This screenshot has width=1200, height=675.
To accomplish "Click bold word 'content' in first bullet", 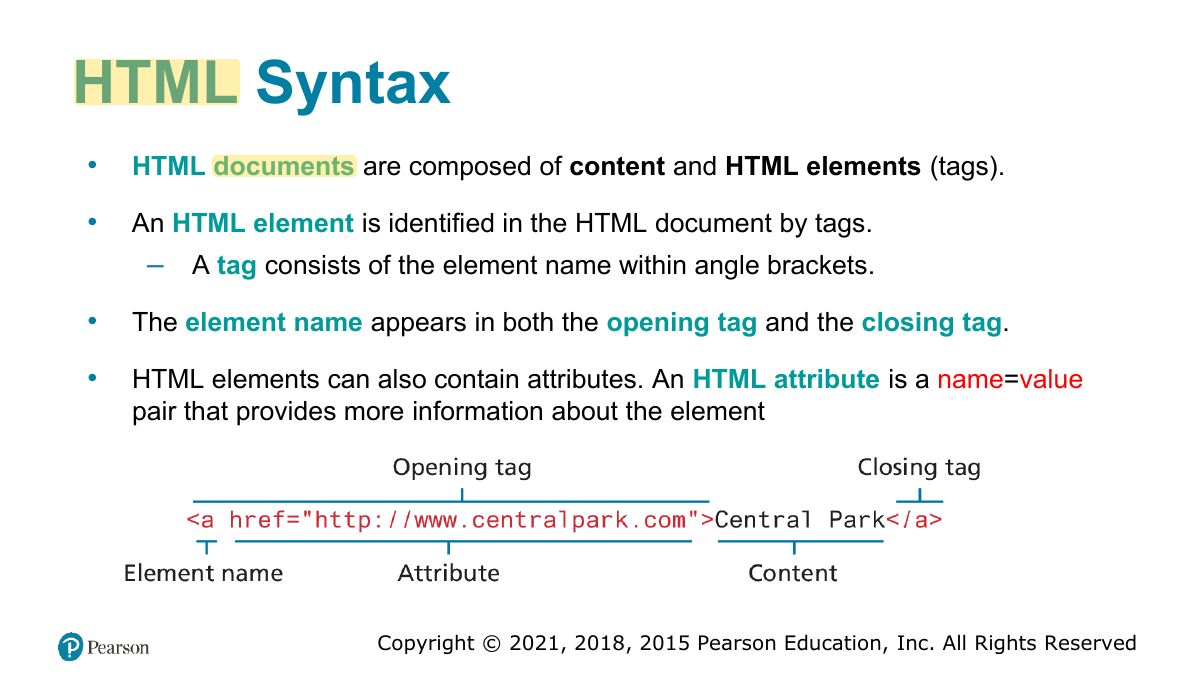I will click(617, 166).
